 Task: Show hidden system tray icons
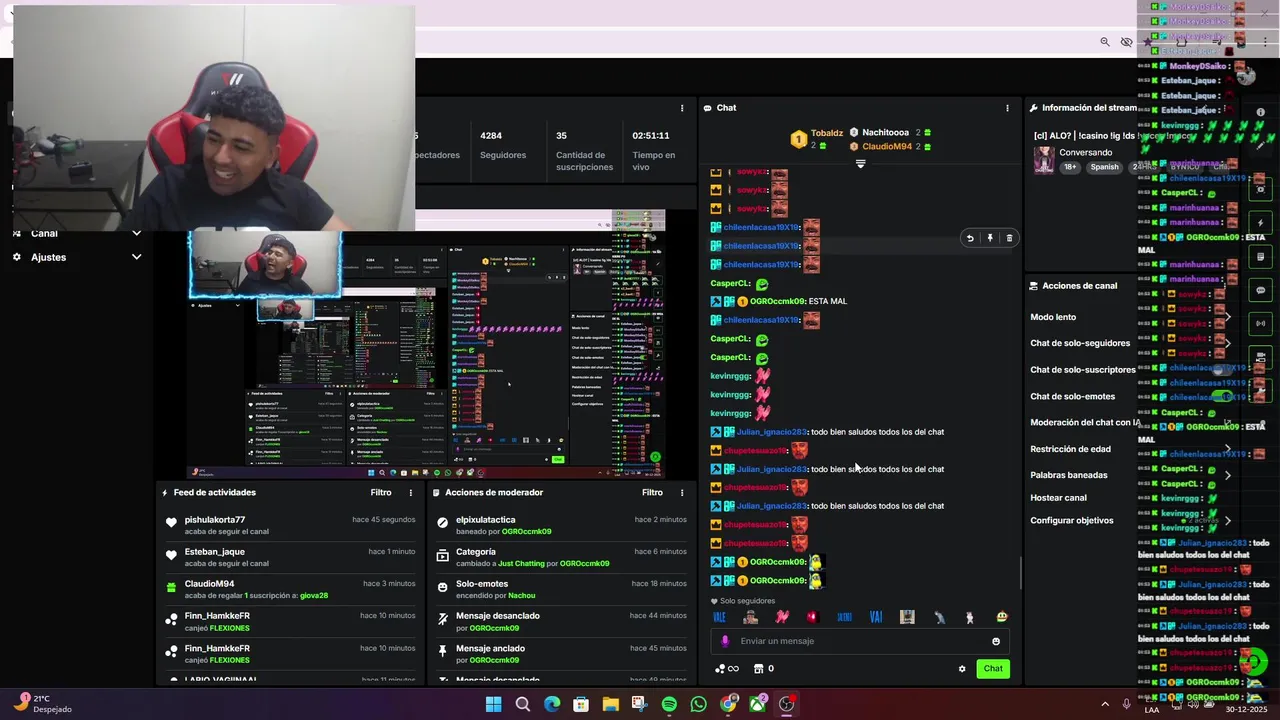coord(1105,704)
